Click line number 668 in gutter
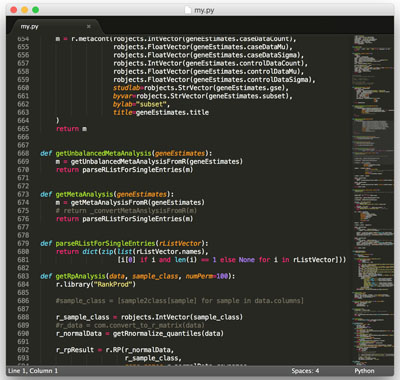Screen dimensions: 400x380 [x=23, y=153]
